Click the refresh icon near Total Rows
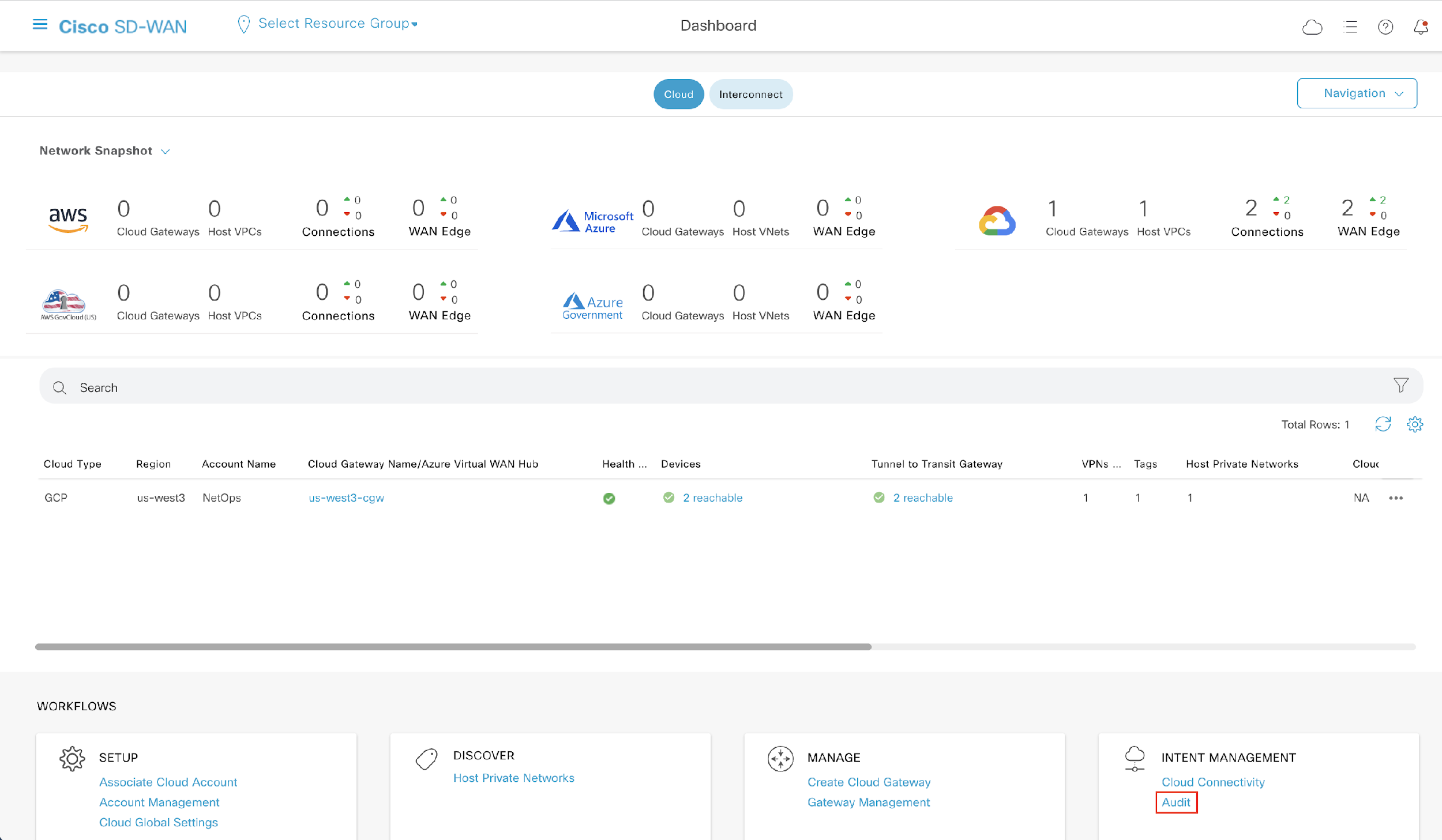Image resolution: width=1442 pixels, height=840 pixels. [1383, 424]
